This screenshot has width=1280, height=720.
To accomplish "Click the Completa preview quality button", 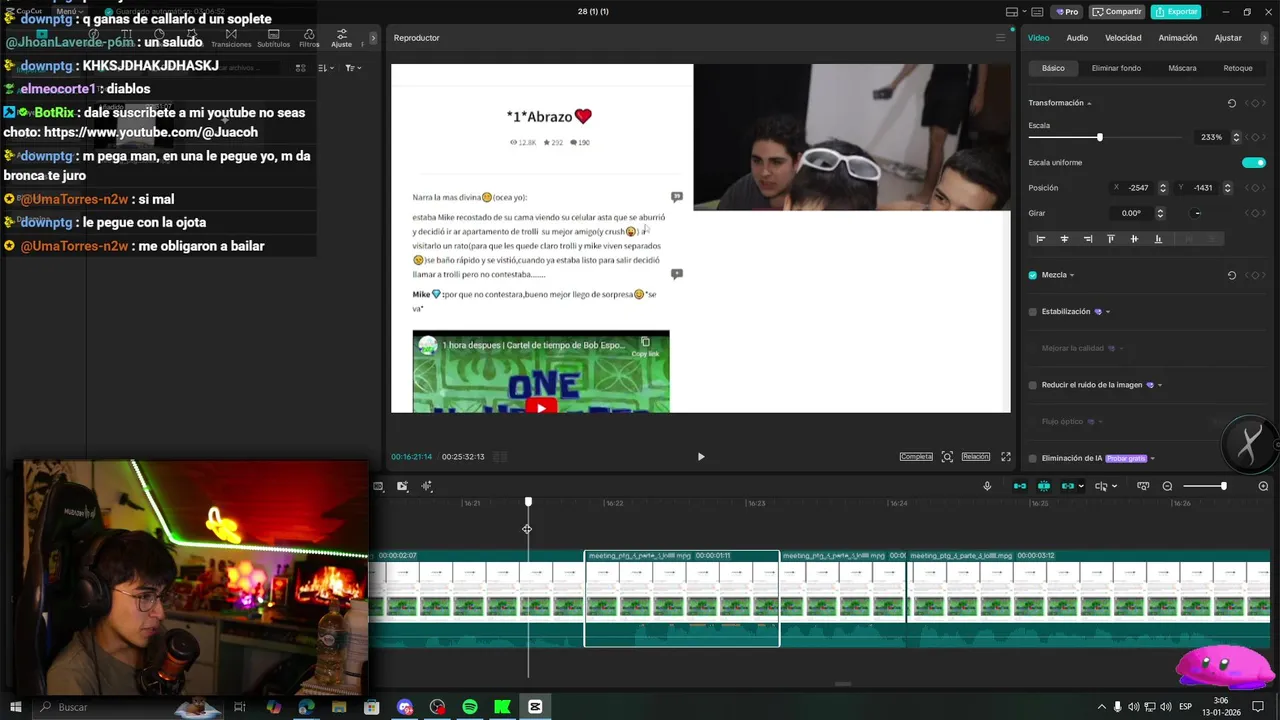I will [x=916, y=457].
